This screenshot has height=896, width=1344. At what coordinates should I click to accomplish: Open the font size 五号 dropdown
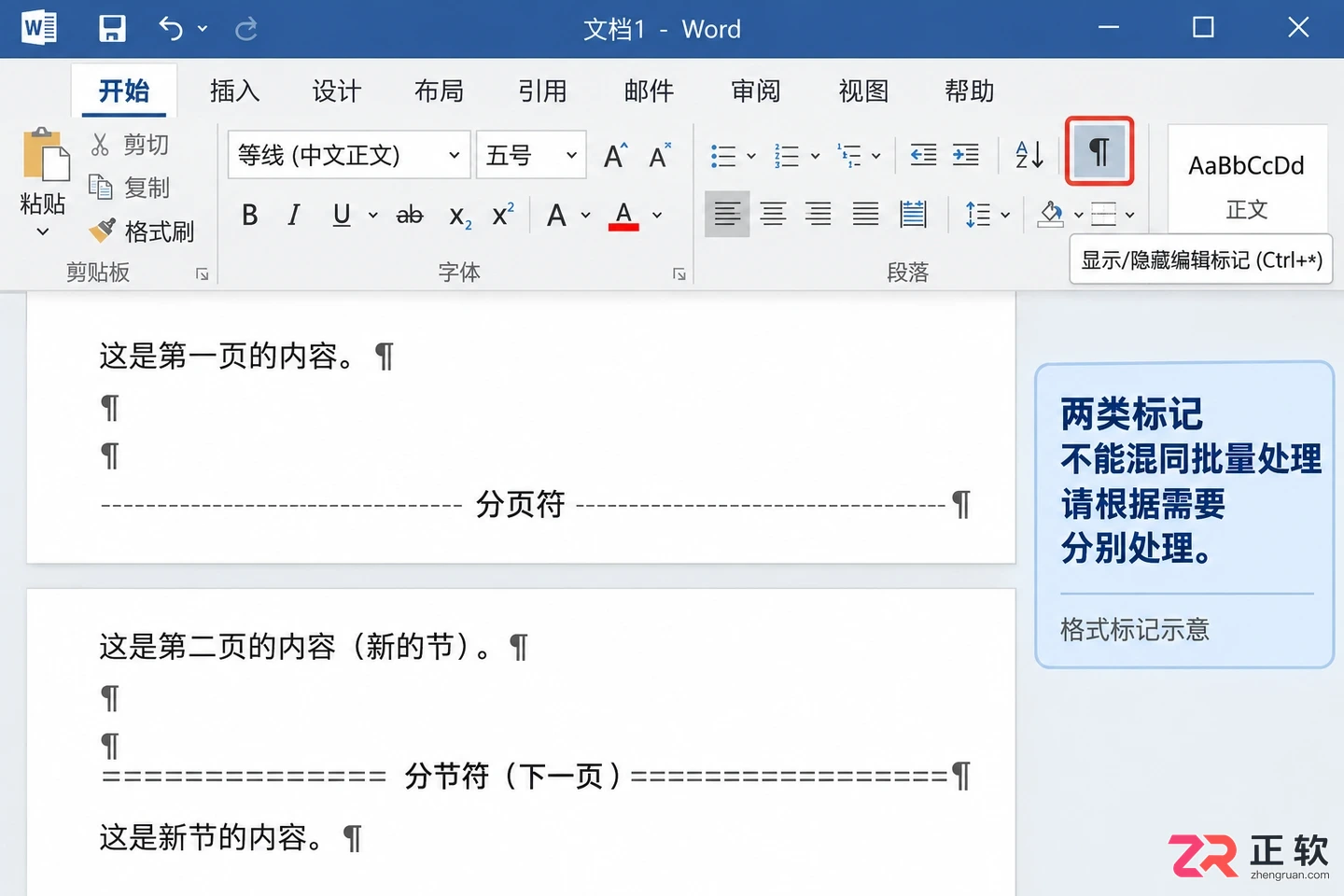(x=571, y=155)
